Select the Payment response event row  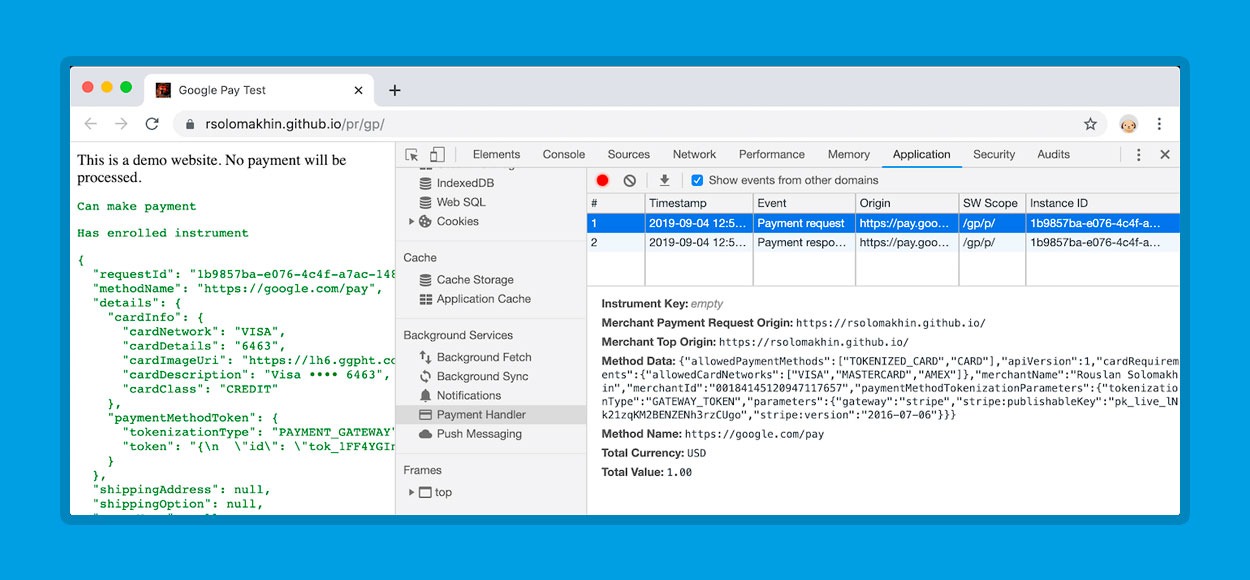(883, 243)
